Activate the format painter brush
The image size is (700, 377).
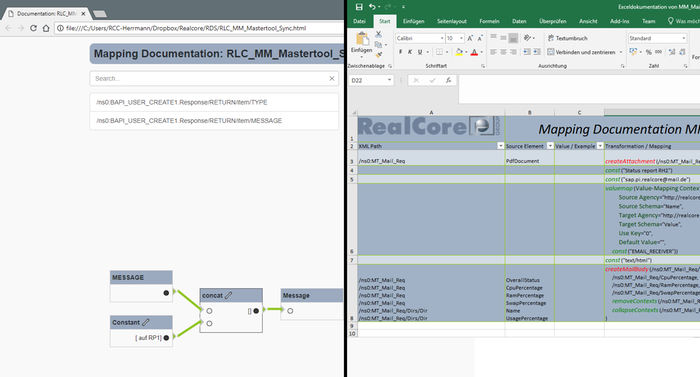tap(379, 54)
